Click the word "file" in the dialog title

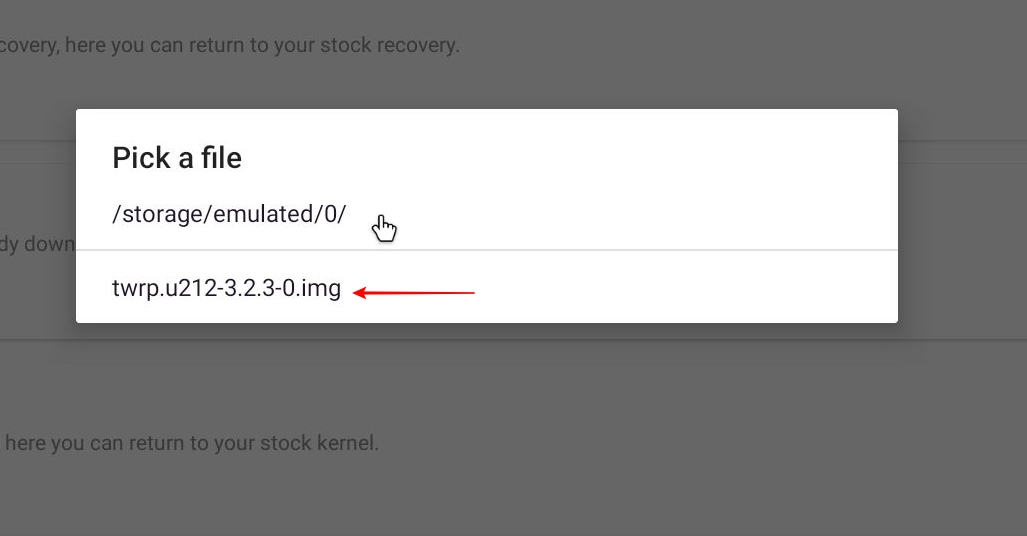pos(221,158)
